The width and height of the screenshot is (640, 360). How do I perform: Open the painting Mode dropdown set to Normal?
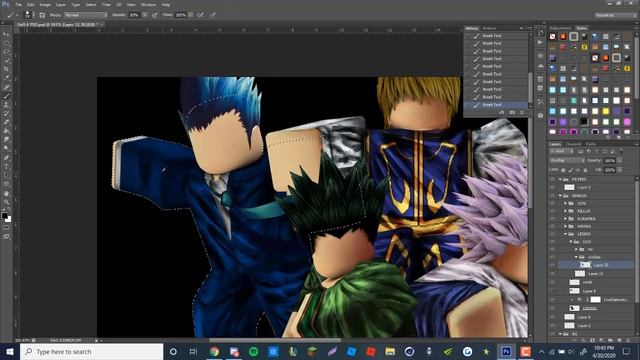coord(86,15)
